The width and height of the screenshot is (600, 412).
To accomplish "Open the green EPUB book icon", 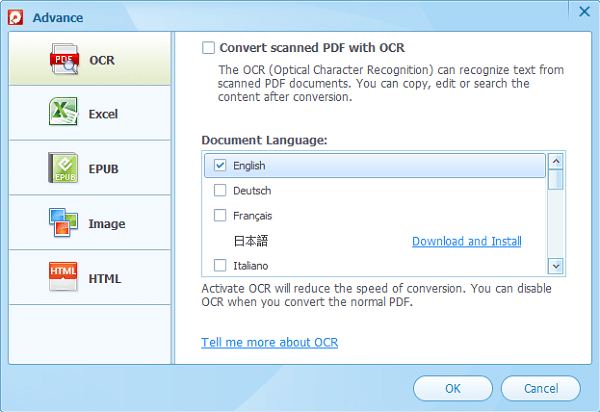I will coord(63,168).
